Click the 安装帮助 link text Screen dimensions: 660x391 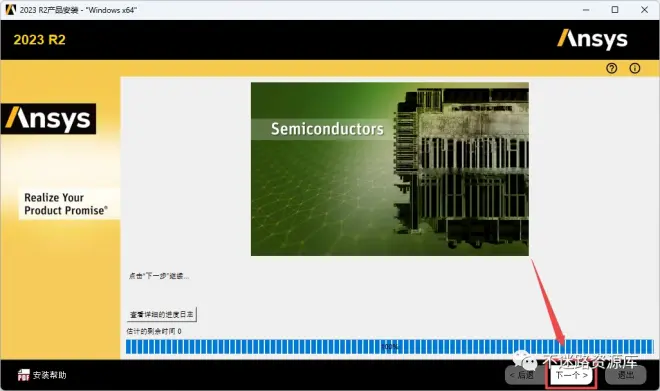pyautogui.click(x=50, y=375)
